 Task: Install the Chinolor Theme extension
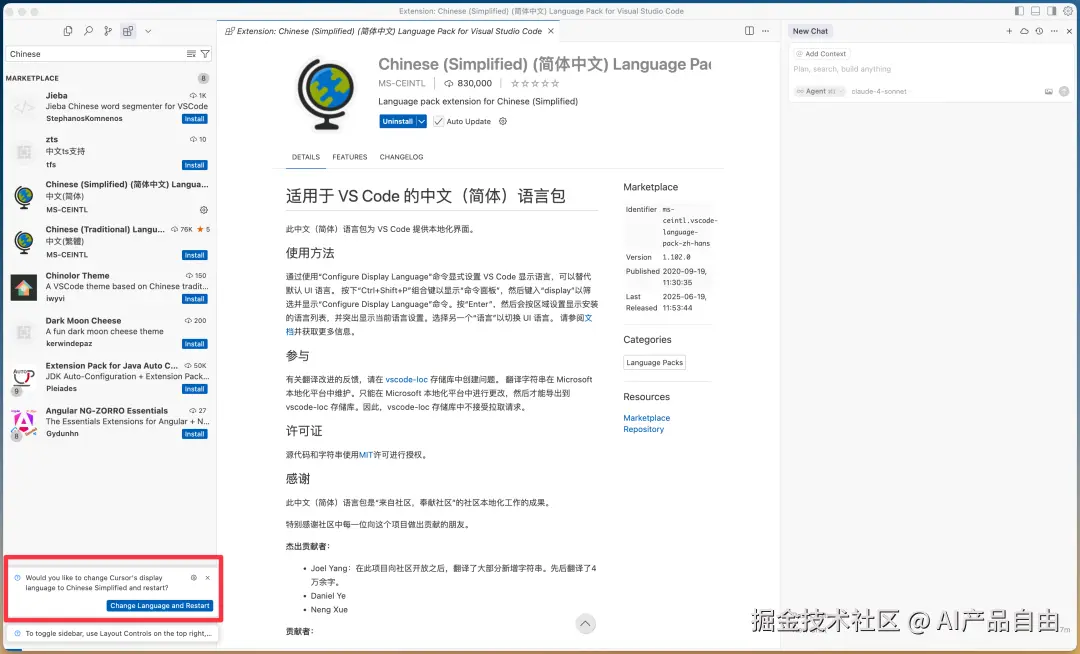[x=194, y=299]
